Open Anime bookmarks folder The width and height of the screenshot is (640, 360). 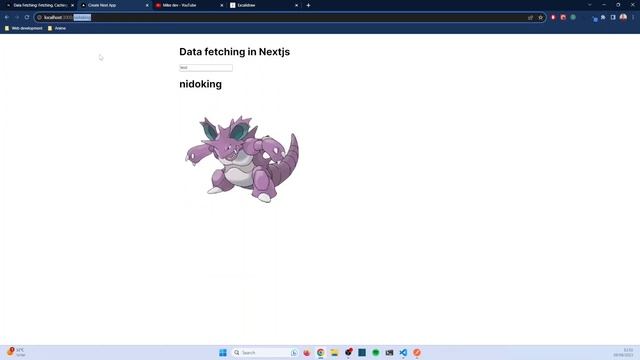(57, 28)
